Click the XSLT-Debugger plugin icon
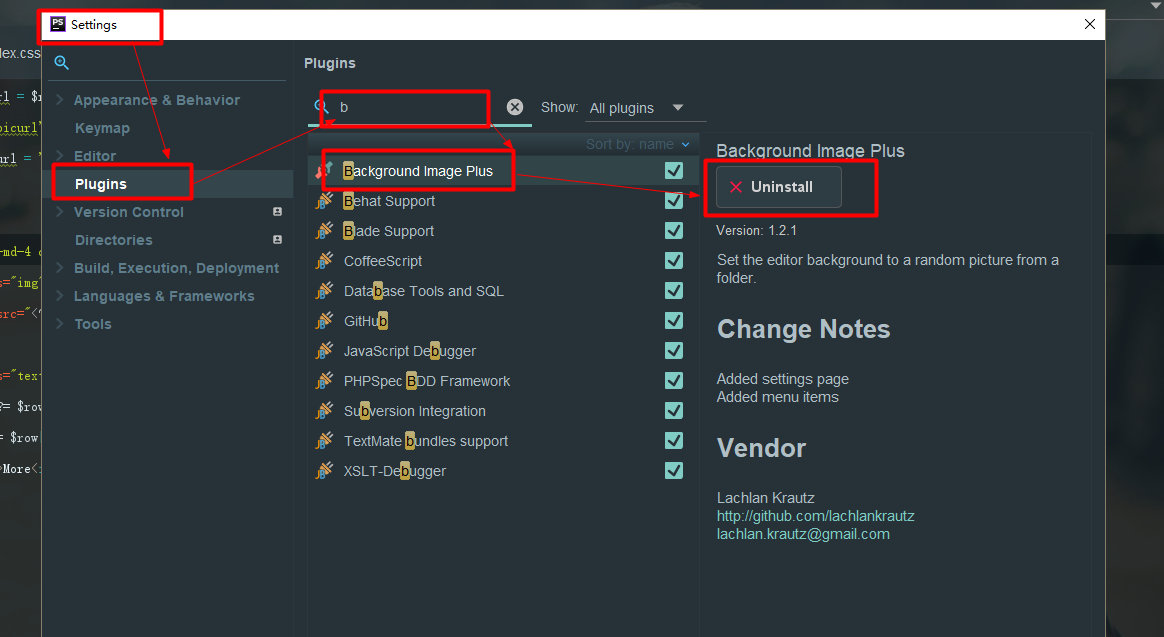The width and height of the screenshot is (1164, 637). tap(324, 471)
